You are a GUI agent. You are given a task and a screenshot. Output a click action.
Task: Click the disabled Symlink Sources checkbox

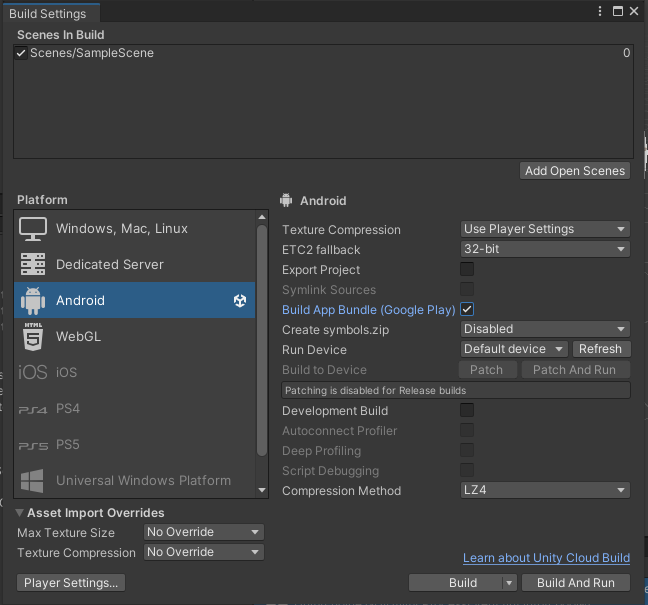(x=467, y=289)
